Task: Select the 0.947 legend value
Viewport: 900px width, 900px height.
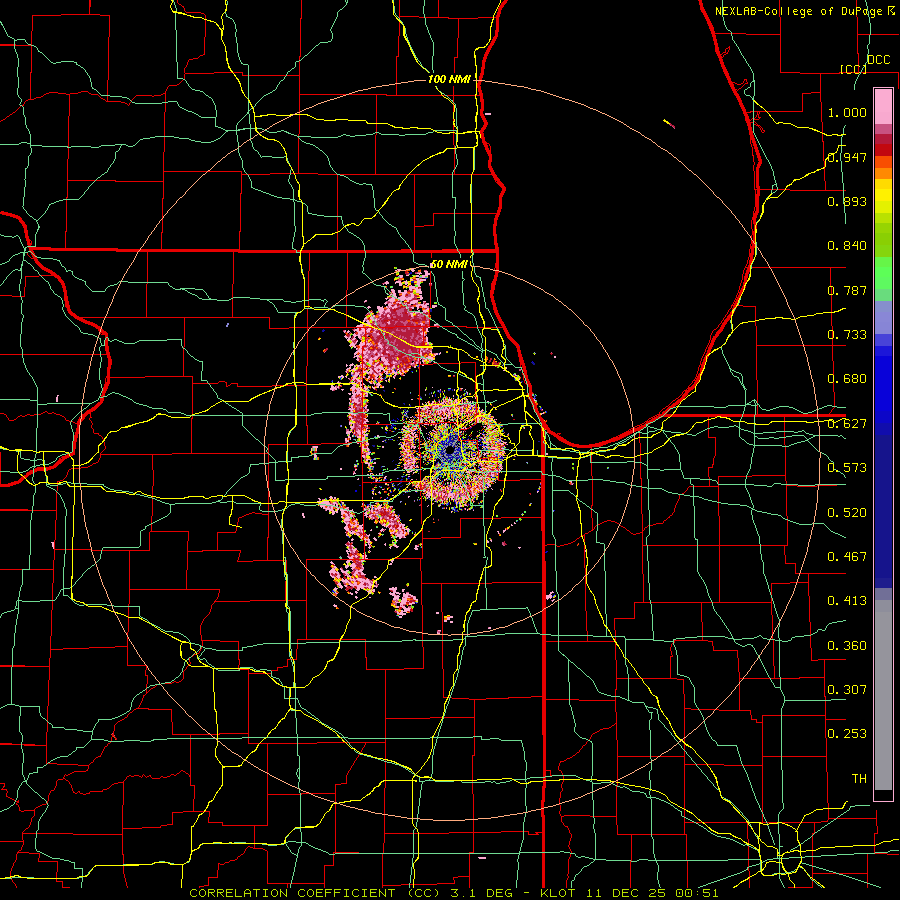Action: click(847, 157)
